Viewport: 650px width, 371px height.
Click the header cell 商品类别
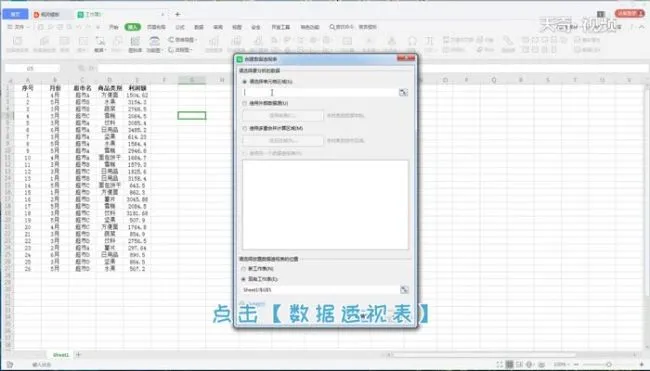110,88
